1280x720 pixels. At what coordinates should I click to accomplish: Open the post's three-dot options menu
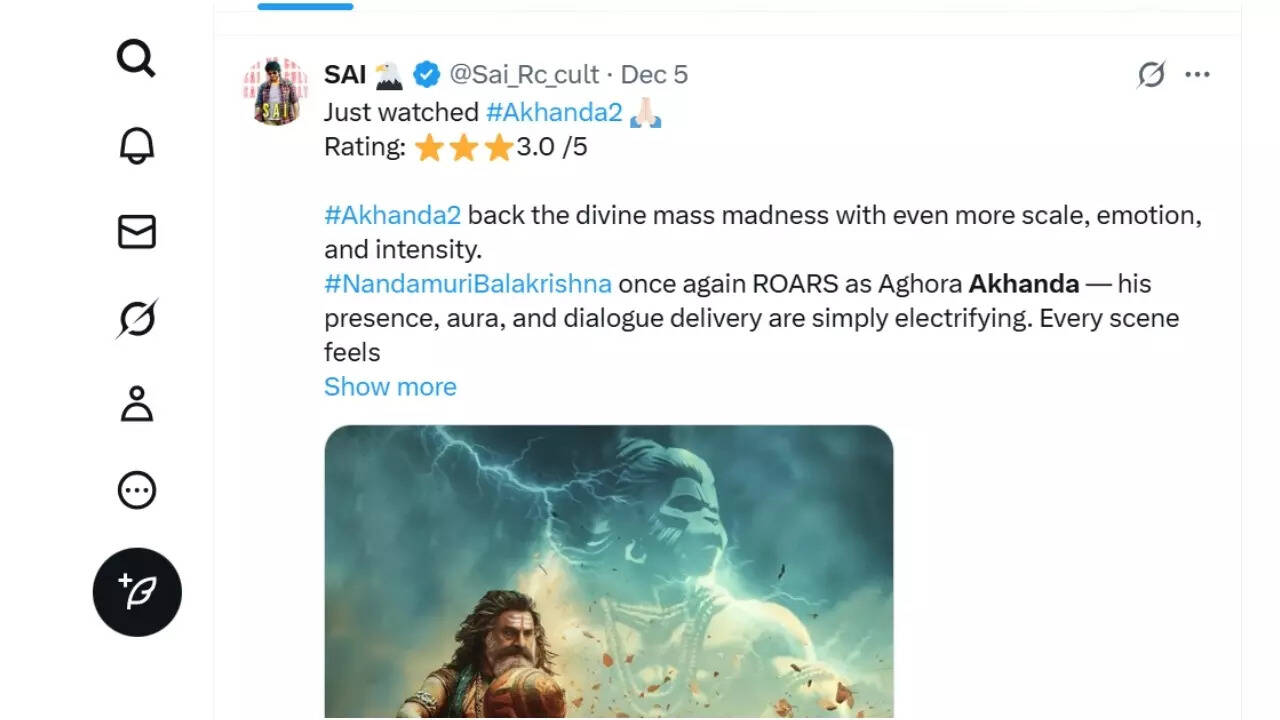(1197, 75)
